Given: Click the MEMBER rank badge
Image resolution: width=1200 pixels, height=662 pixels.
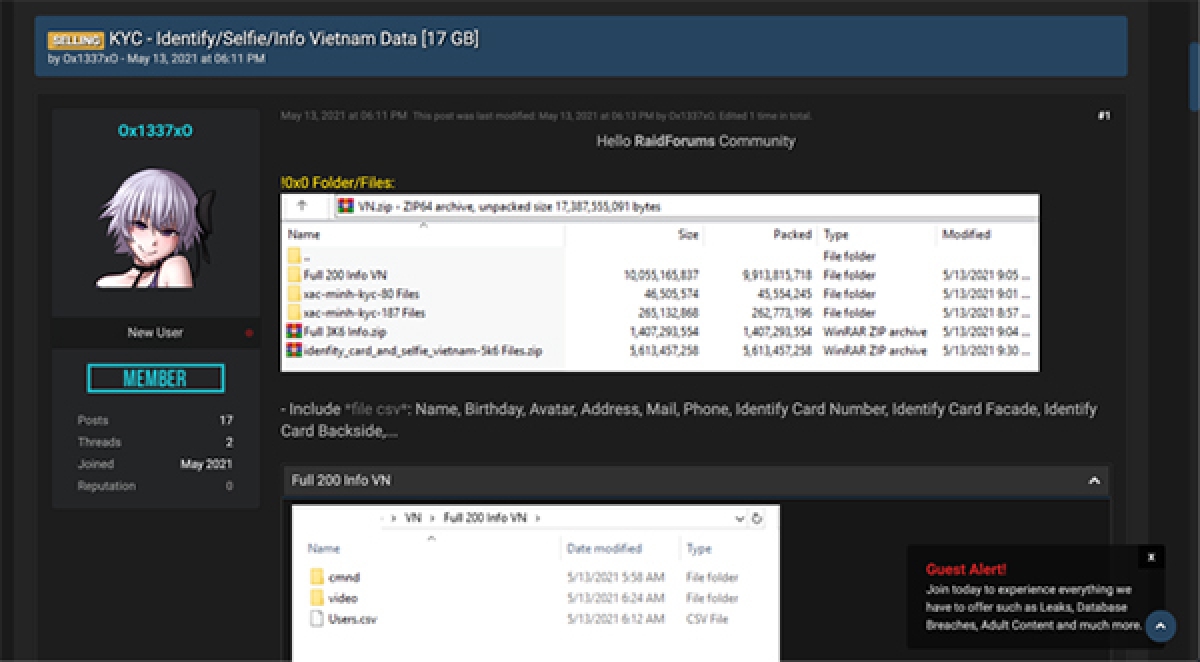Looking at the screenshot, I should pos(155,378).
